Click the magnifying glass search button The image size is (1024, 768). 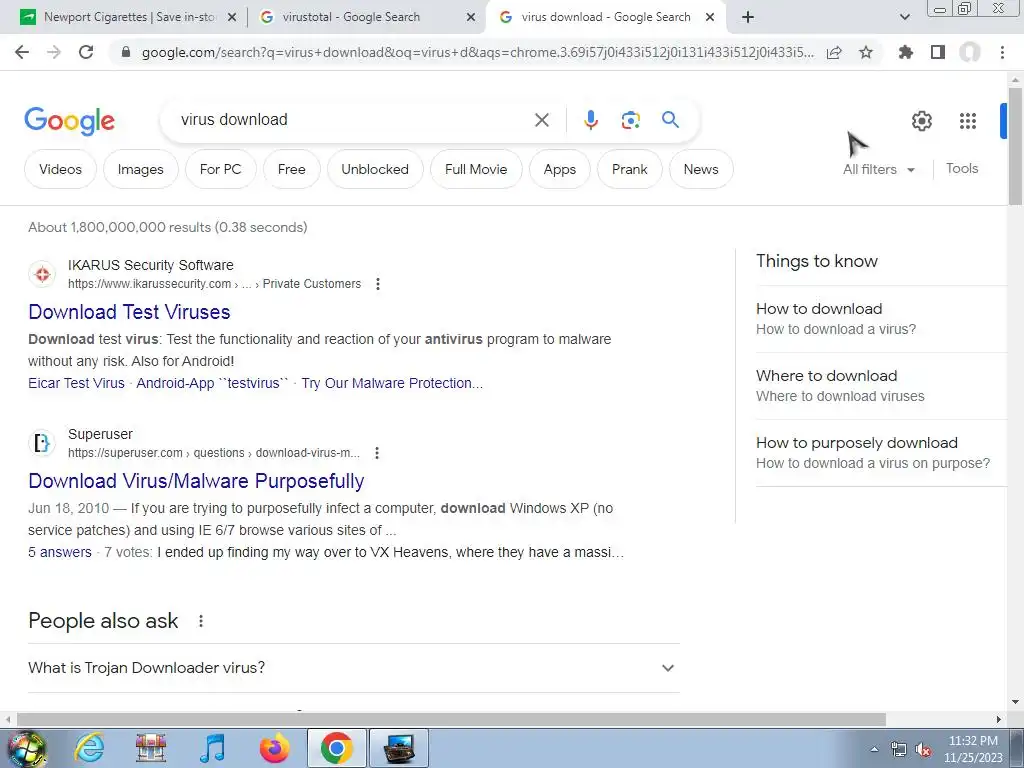click(x=670, y=120)
